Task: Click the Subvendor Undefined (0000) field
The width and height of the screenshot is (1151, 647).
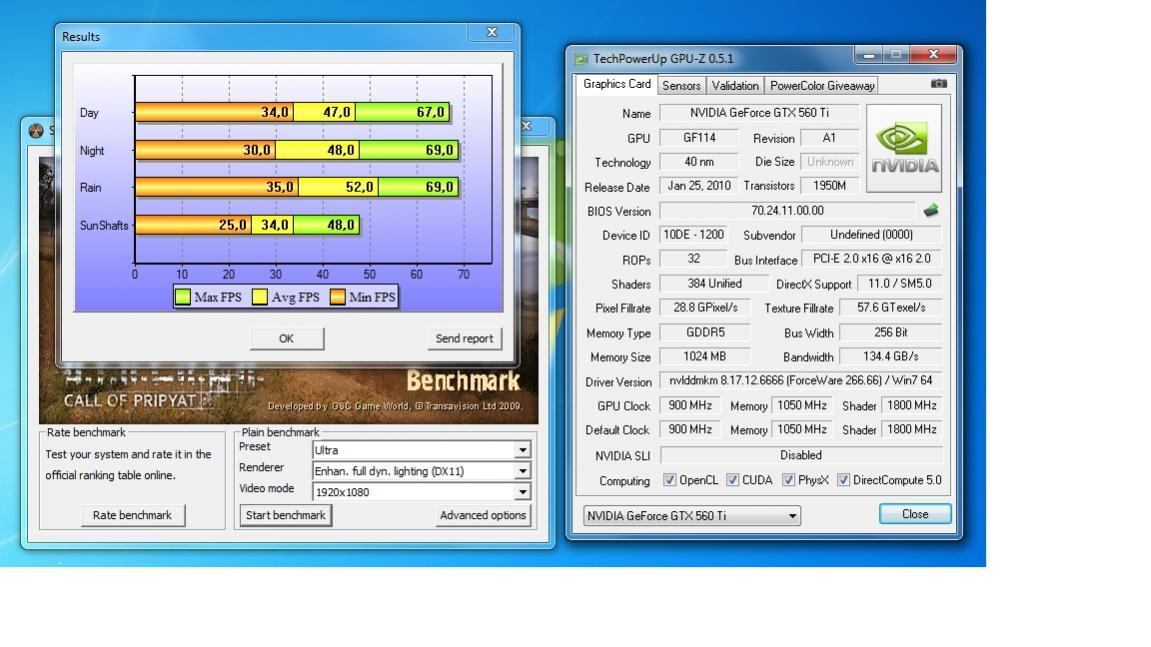Action: 871,235
